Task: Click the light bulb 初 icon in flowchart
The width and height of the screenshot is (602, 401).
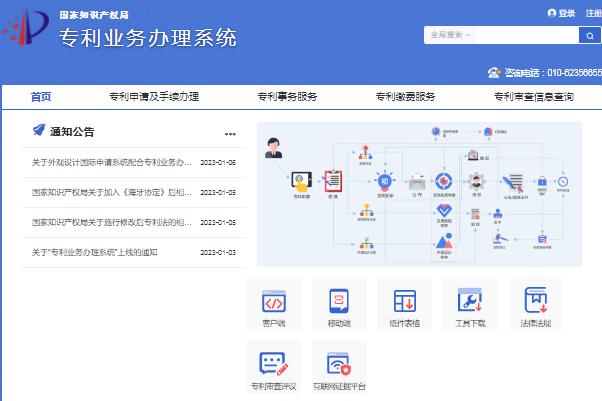Action: coord(385,180)
